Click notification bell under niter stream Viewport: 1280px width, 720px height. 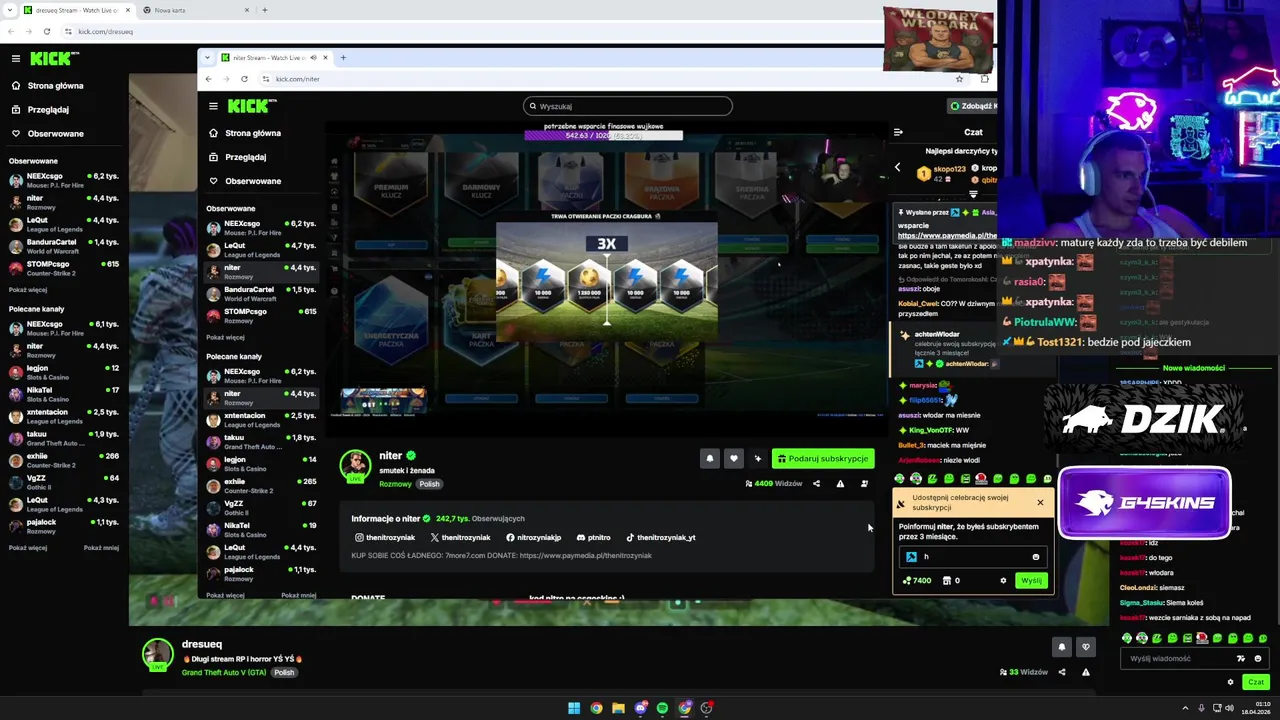click(710, 458)
